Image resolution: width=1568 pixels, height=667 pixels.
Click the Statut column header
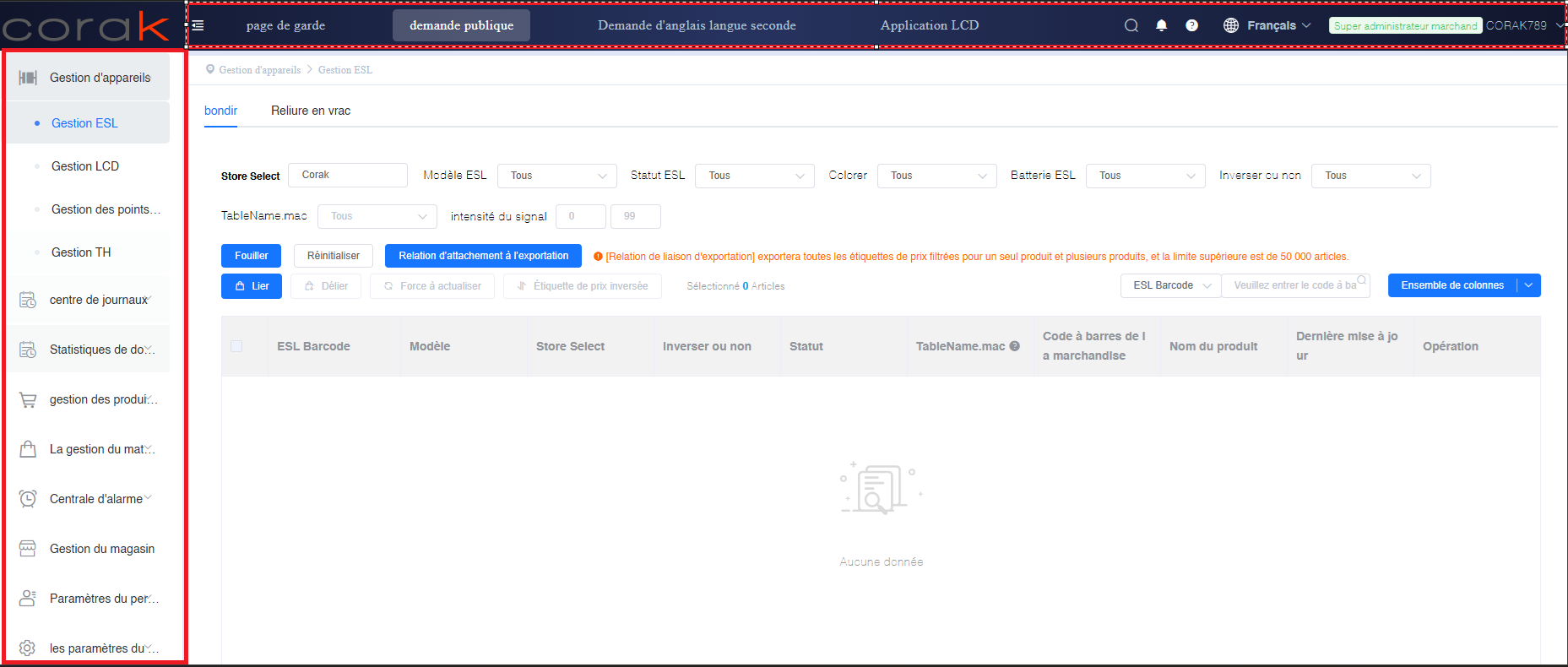pos(806,346)
